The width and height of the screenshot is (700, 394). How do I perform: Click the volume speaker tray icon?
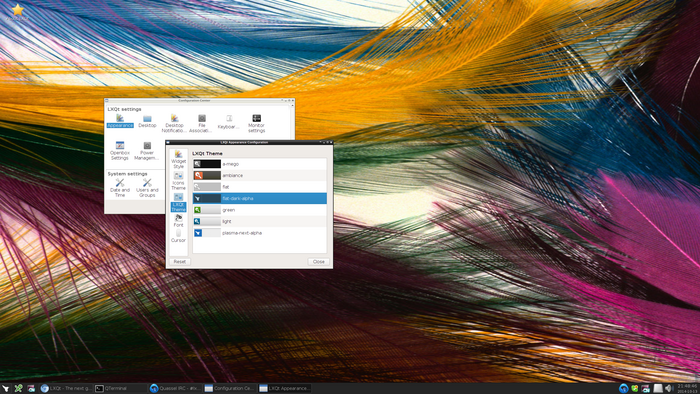(669, 388)
